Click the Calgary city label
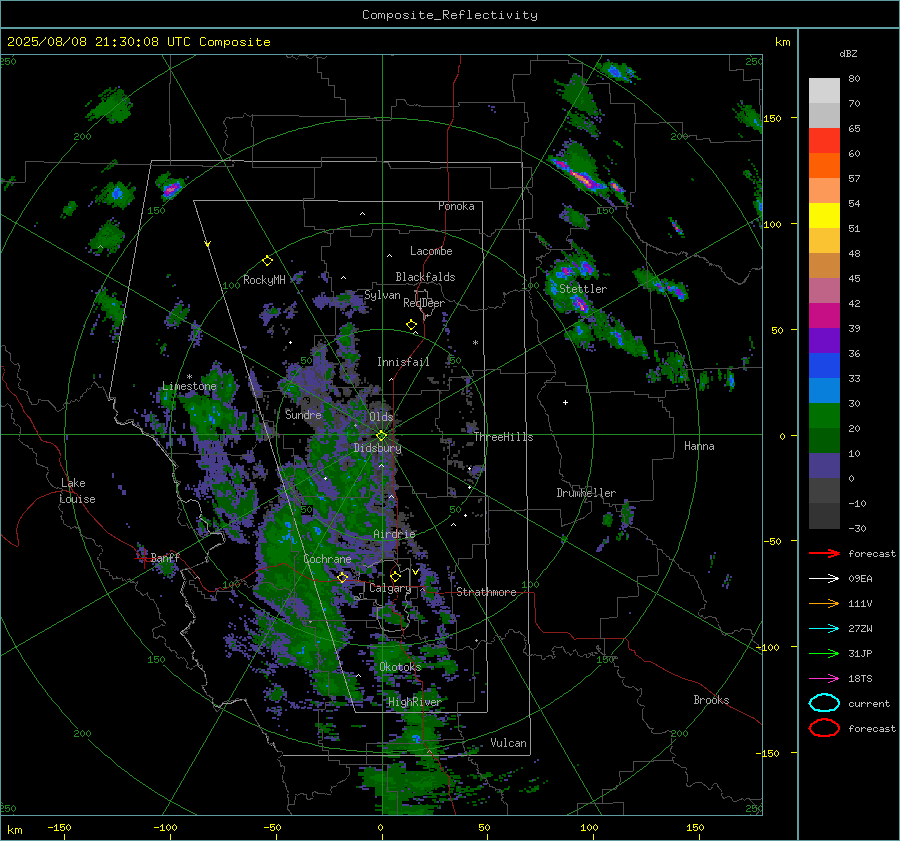This screenshot has width=900, height=841. pos(390,588)
